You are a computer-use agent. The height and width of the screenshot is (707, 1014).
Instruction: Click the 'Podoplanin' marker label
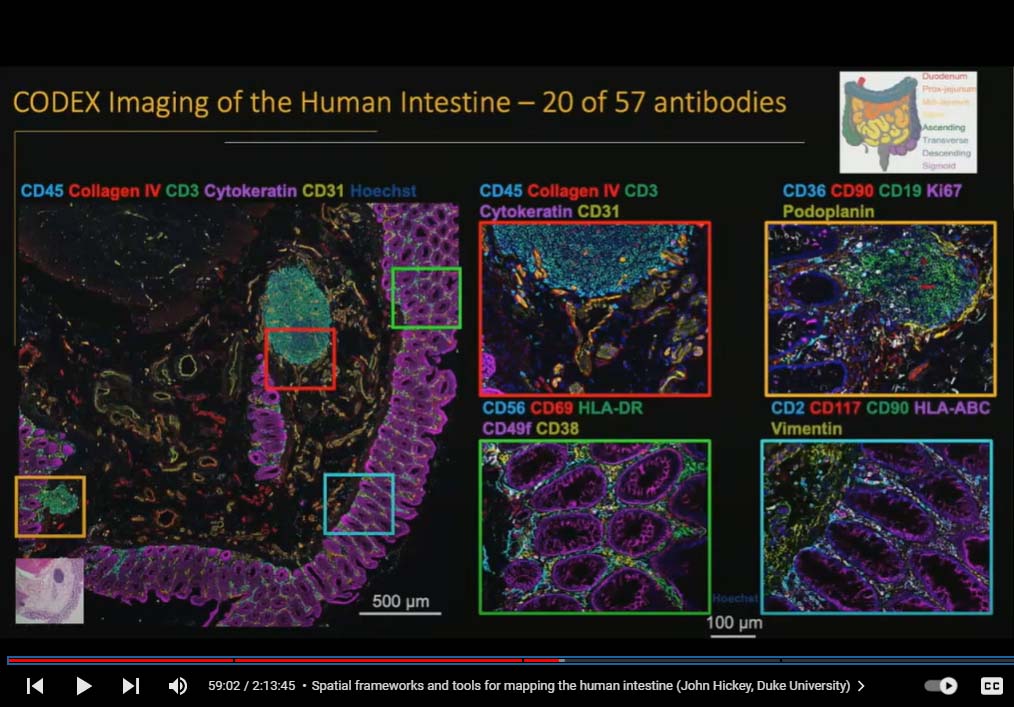[x=828, y=212]
